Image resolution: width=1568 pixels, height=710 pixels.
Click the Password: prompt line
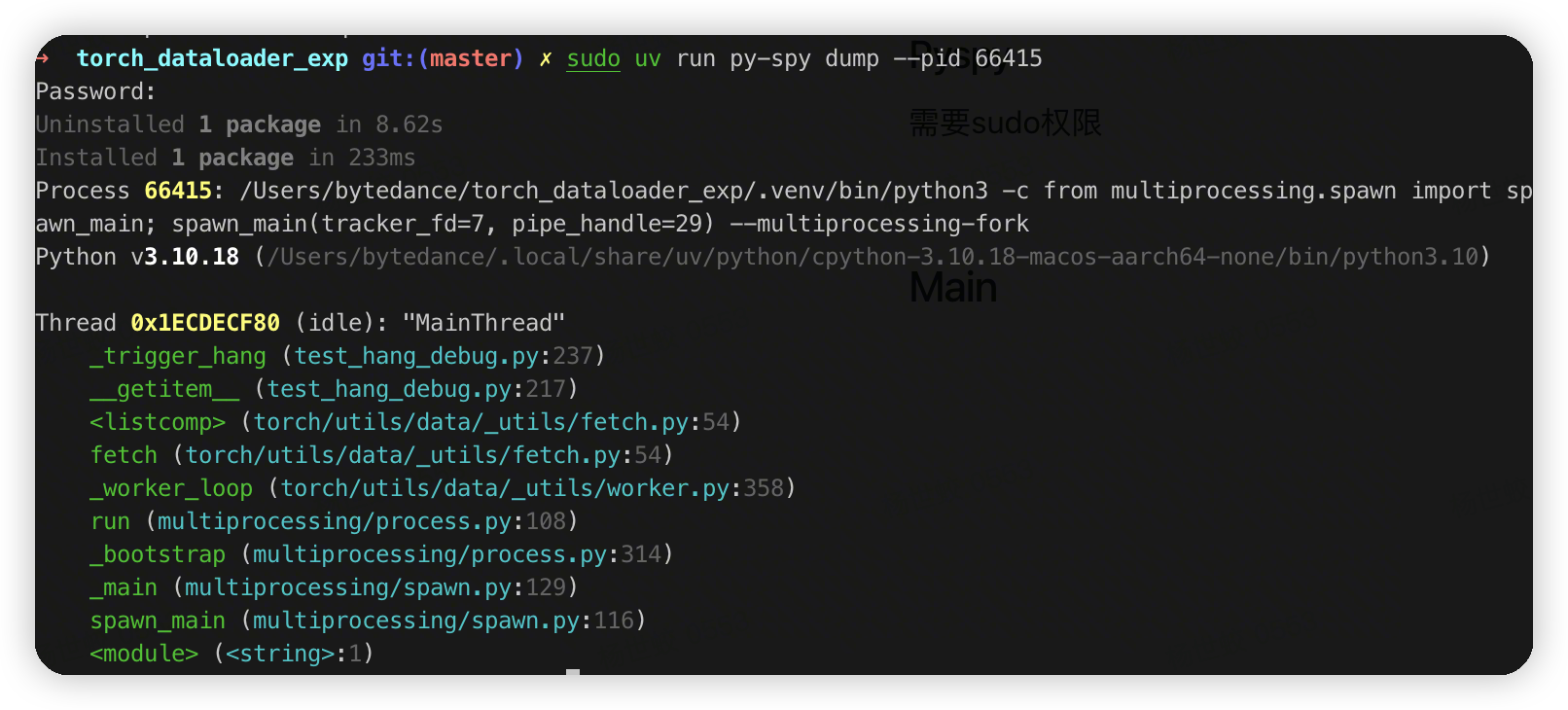(95, 91)
